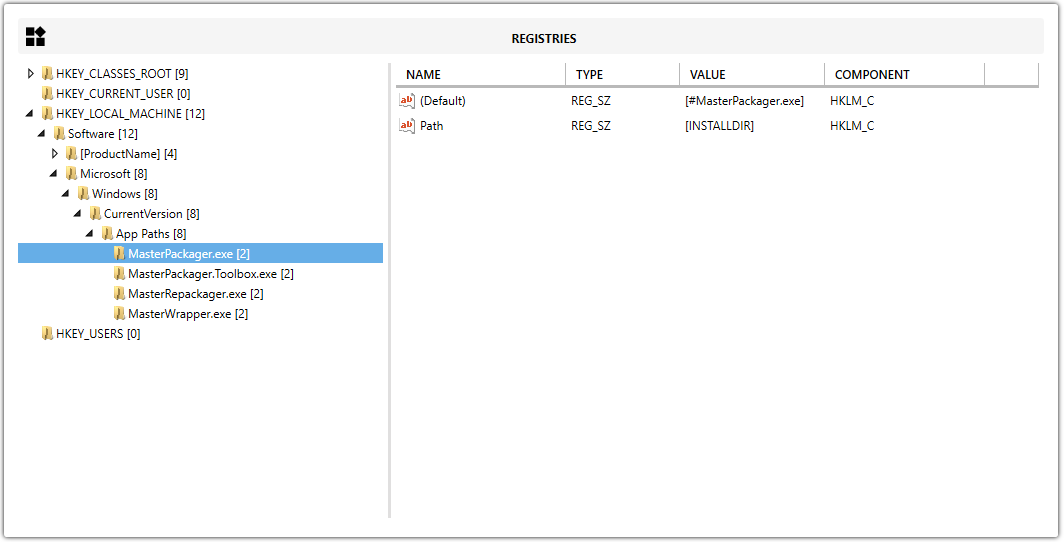Select the MasterWrapper.exe [2] key
Viewport: 1064px width, 542px height.
point(188,313)
